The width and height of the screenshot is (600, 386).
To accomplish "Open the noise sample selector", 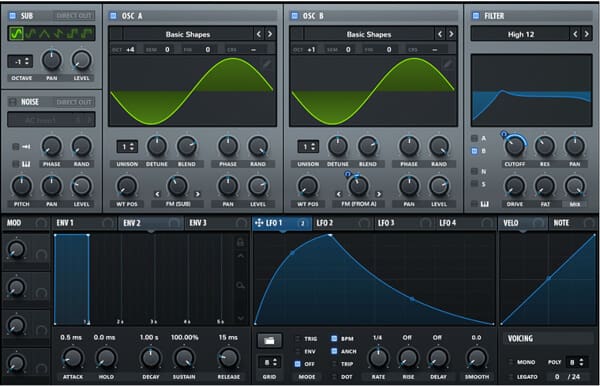I will click(x=51, y=120).
